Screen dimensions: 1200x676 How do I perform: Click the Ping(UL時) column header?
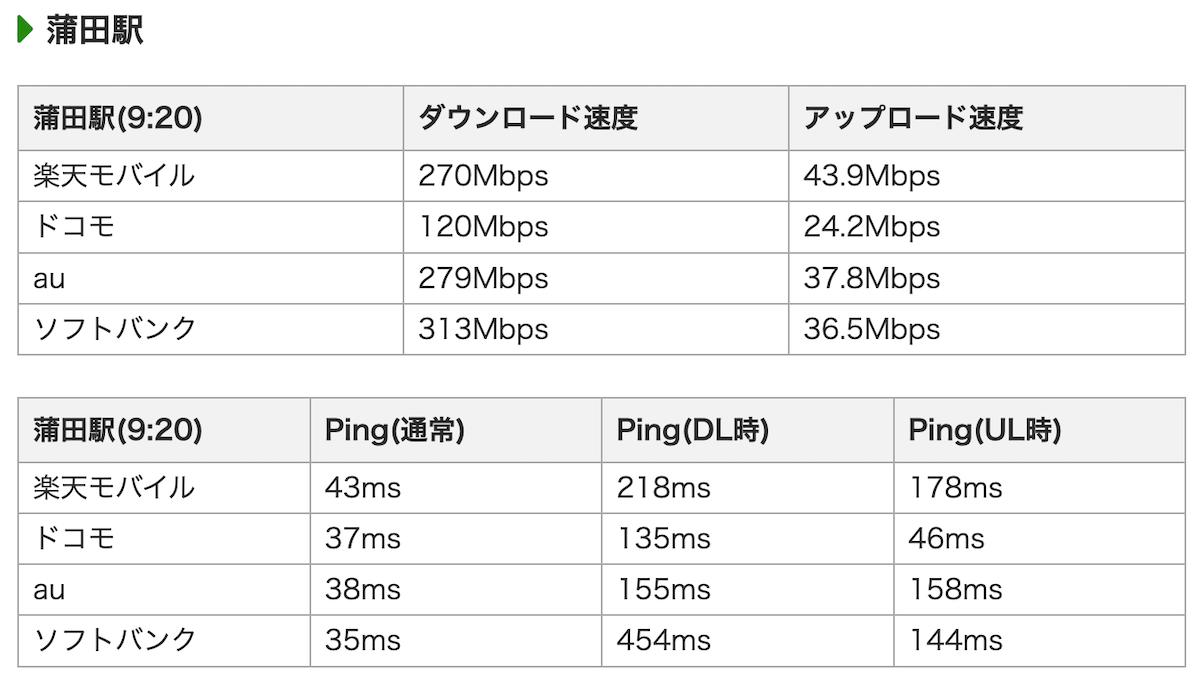(984, 430)
